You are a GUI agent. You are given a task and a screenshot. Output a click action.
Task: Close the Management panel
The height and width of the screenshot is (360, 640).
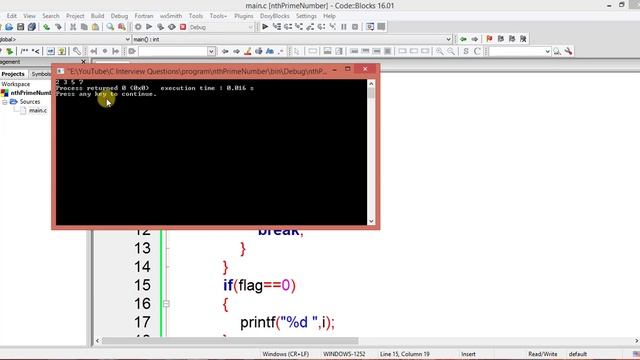(x=84, y=62)
